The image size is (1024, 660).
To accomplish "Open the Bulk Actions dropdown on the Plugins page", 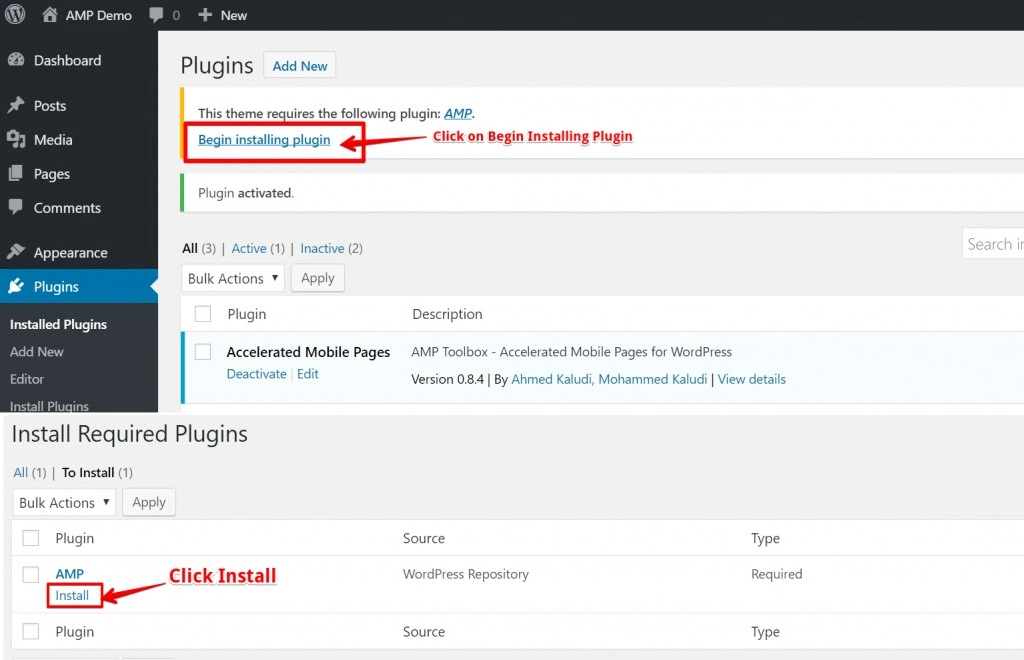I will click(x=232, y=278).
